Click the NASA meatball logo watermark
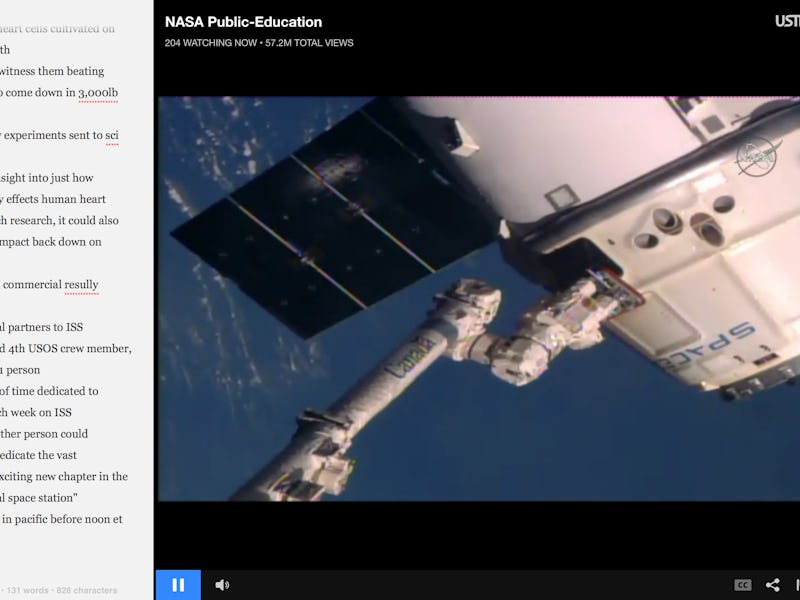The height and width of the screenshot is (600, 800). pos(755,155)
